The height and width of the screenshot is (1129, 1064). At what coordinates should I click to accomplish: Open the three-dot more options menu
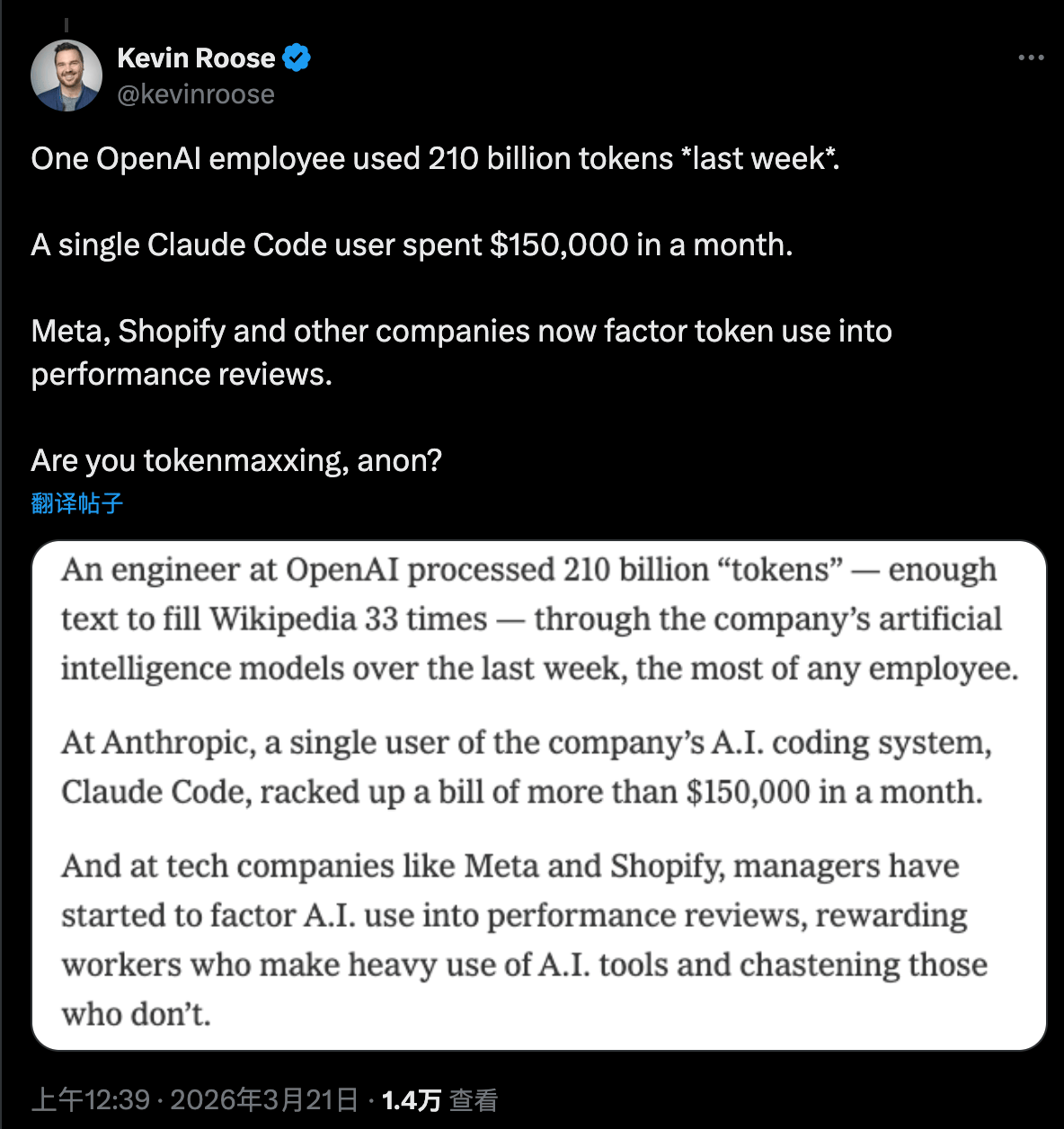click(x=1031, y=58)
